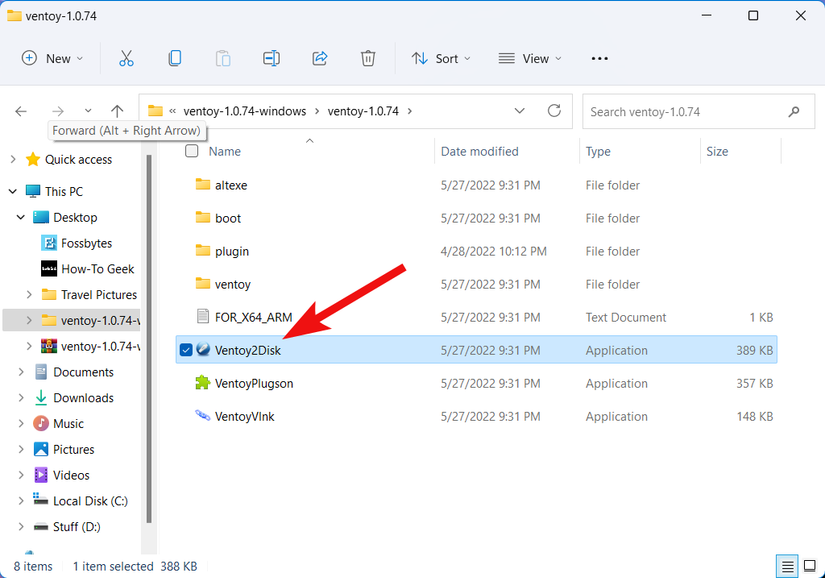The image size is (825, 578).
Task: Go back with the left arrow
Action: coord(21,111)
